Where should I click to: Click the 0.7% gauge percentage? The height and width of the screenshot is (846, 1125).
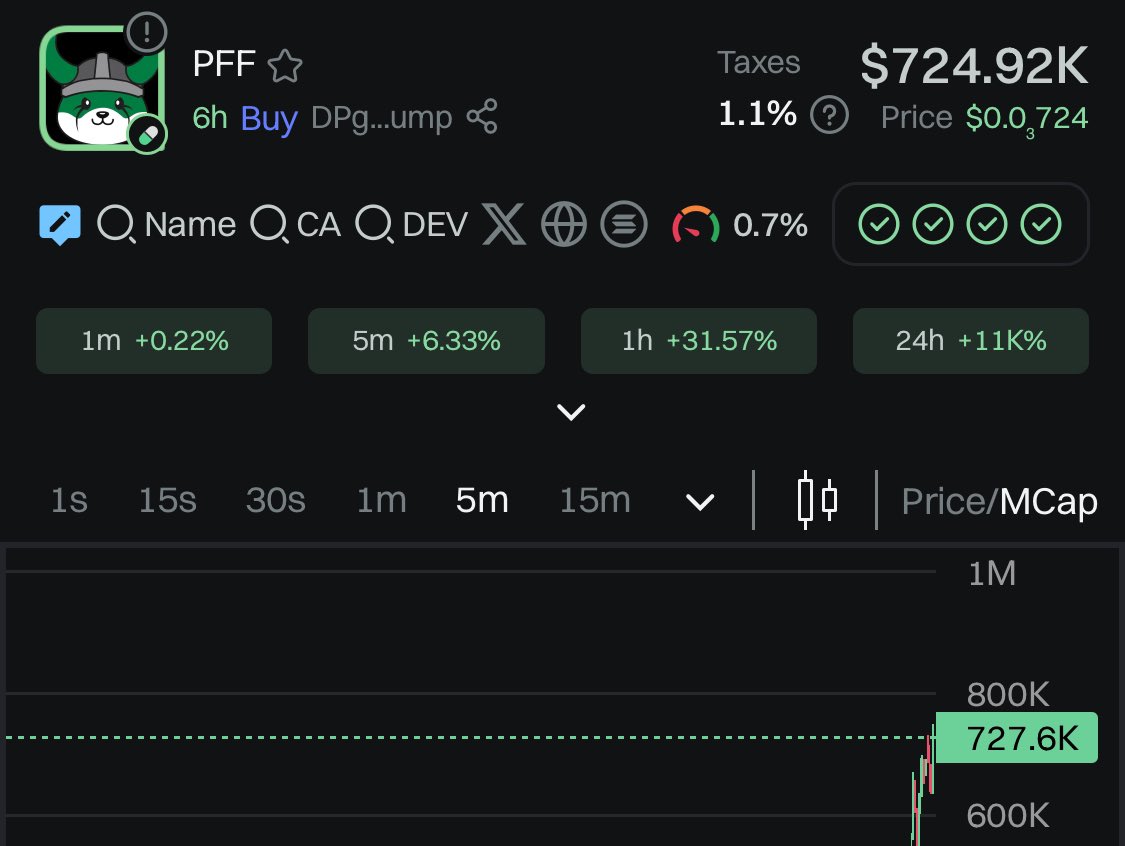point(770,225)
